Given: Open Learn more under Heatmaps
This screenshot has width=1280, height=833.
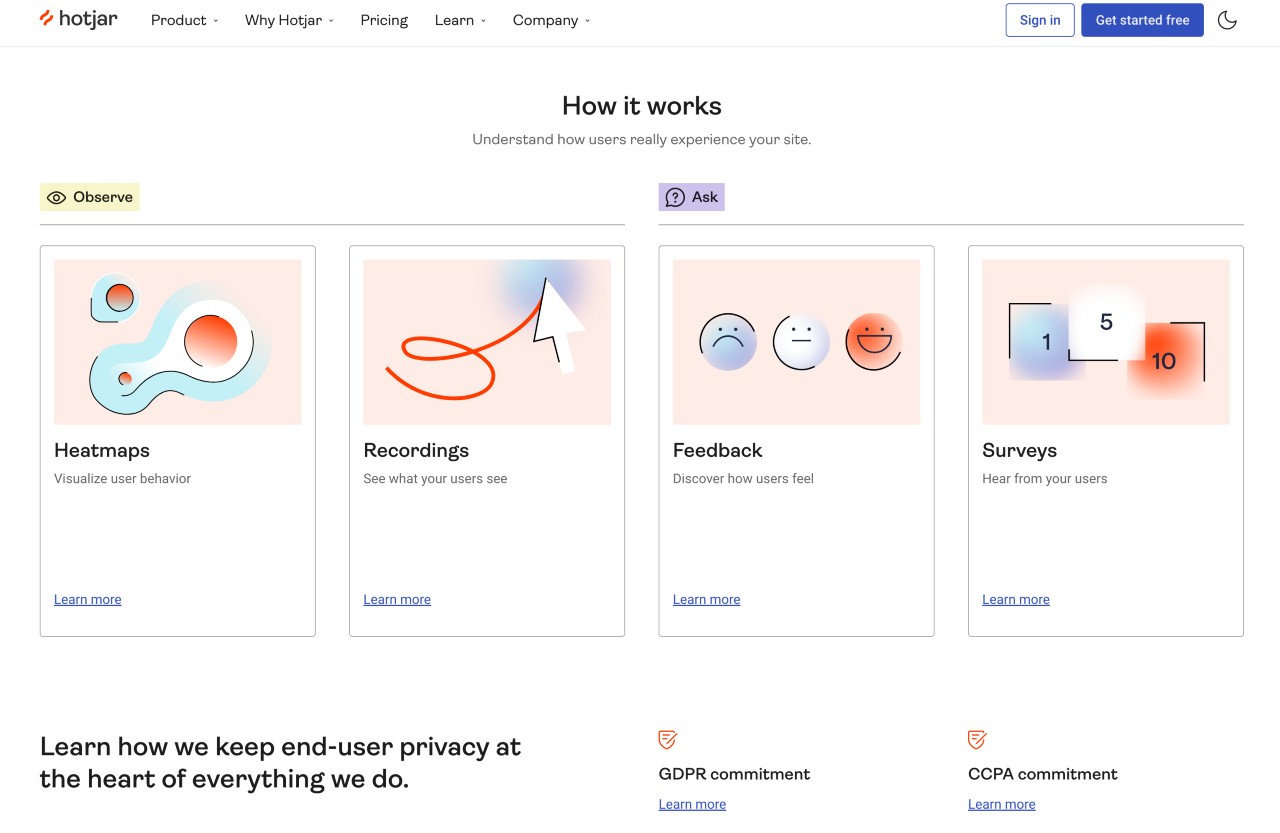Looking at the screenshot, I should tap(87, 599).
